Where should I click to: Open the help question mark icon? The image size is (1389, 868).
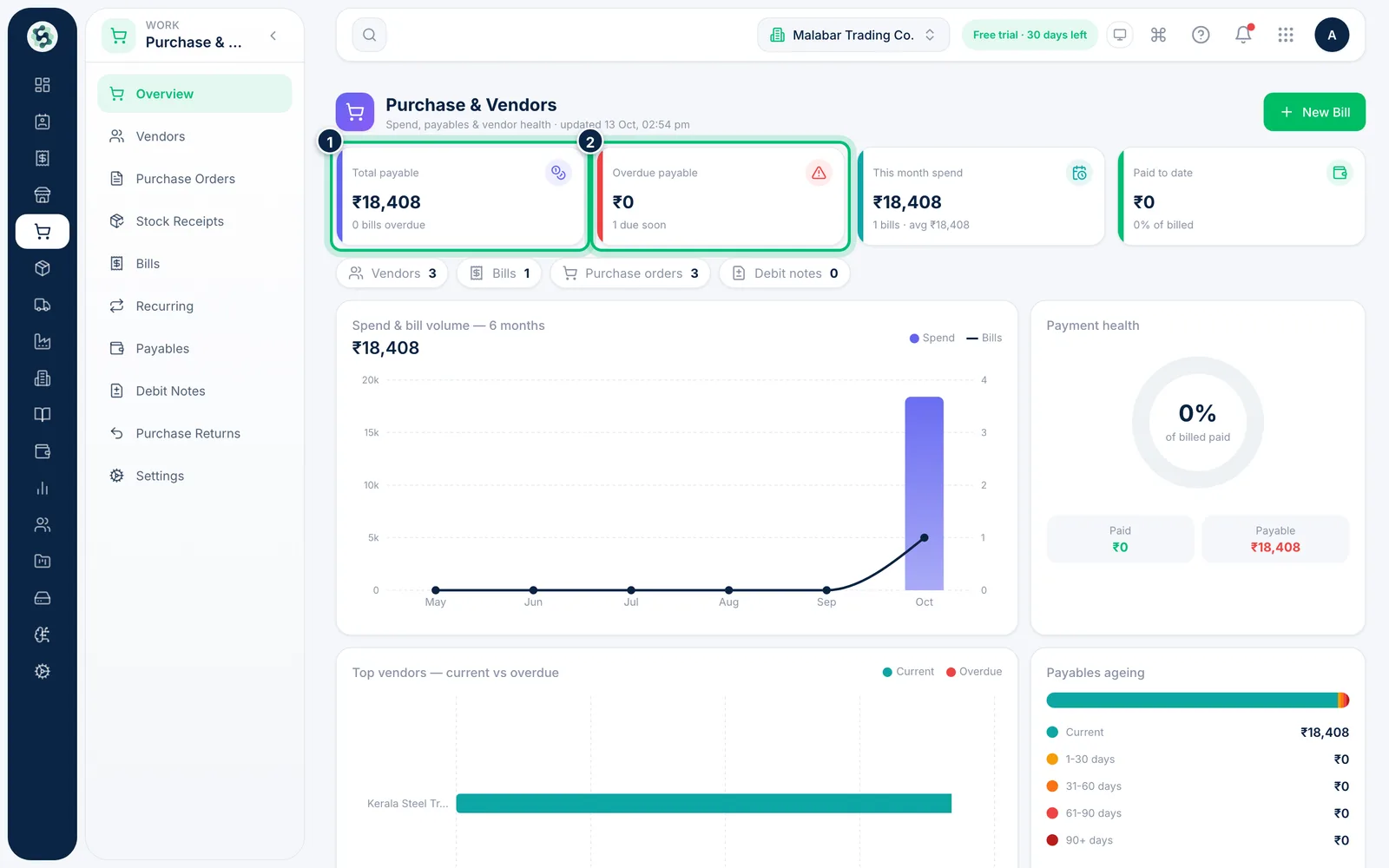1201,35
